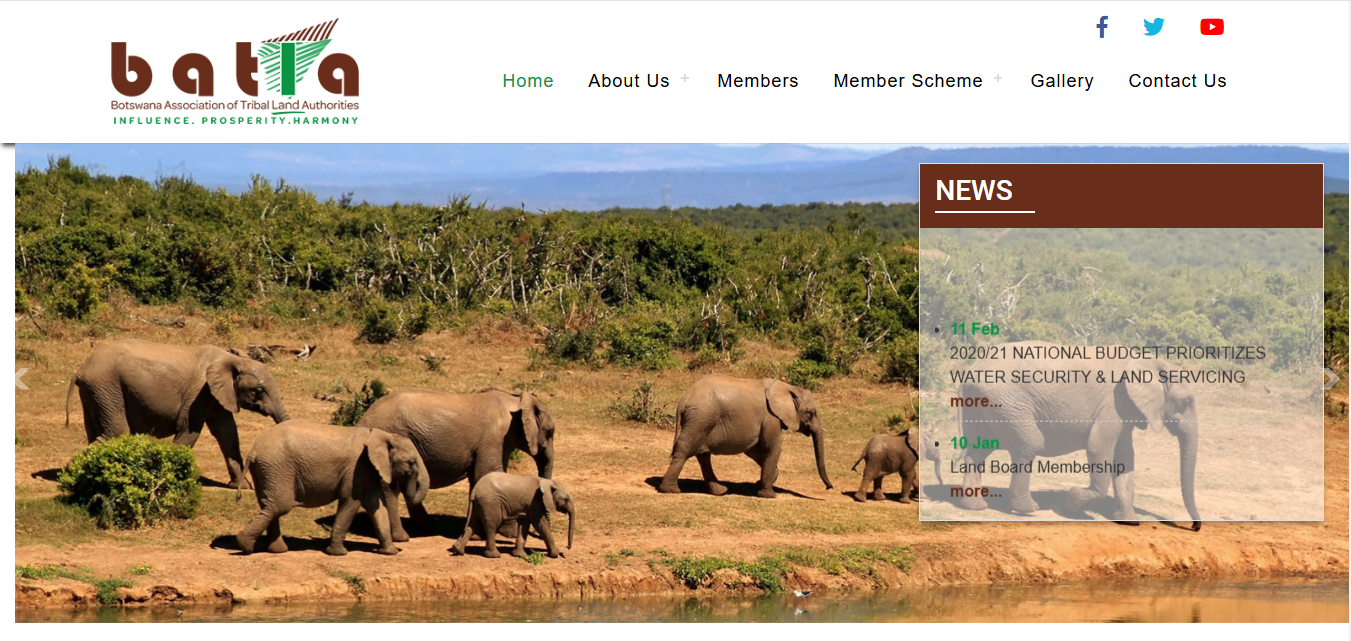Click the NEWS panel heading
Viewport: 1351px width, 641px height.
(974, 190)
